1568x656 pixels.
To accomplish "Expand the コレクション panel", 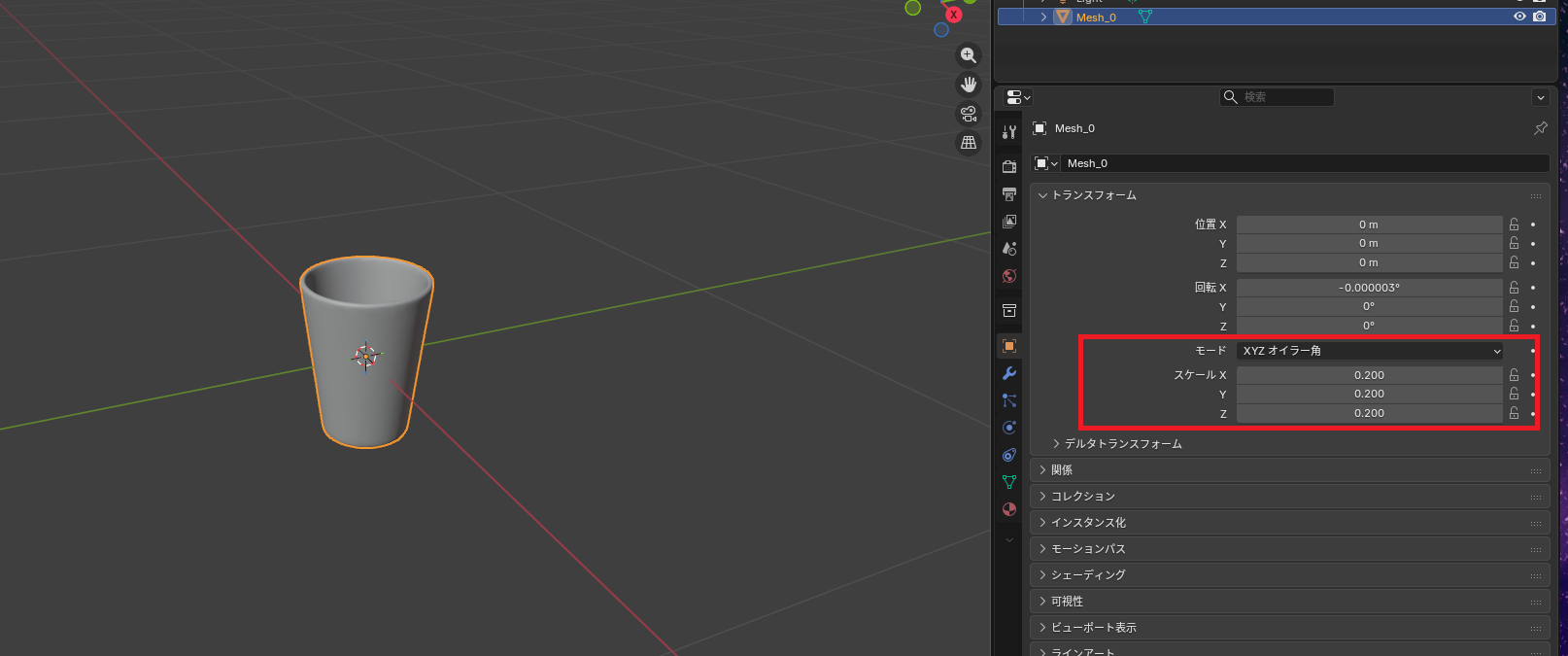I will coord(1043,497).
